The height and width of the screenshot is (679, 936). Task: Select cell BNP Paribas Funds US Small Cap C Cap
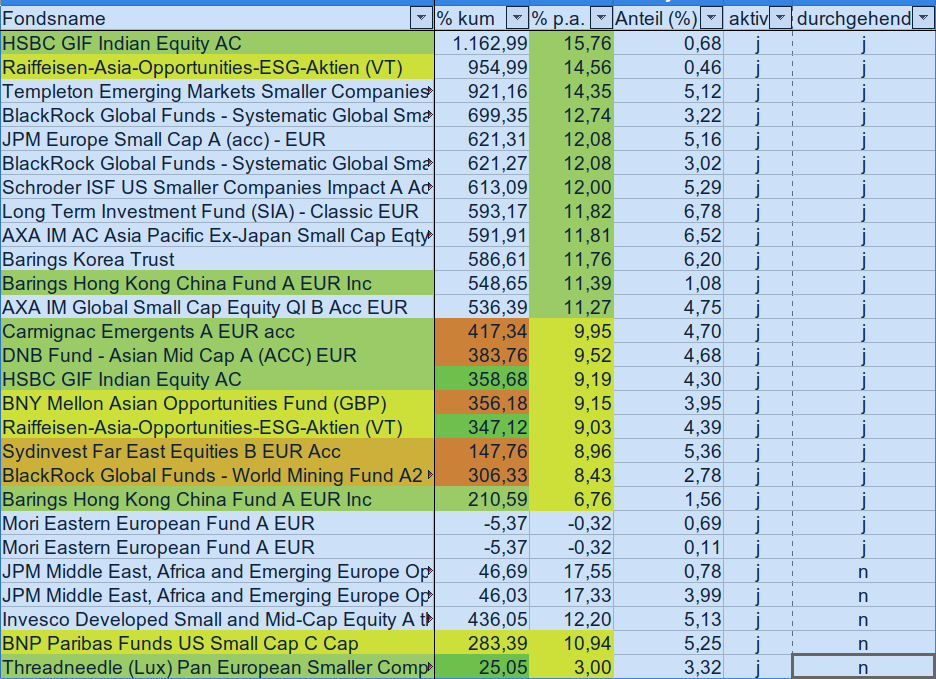click(x=217, y=643)
